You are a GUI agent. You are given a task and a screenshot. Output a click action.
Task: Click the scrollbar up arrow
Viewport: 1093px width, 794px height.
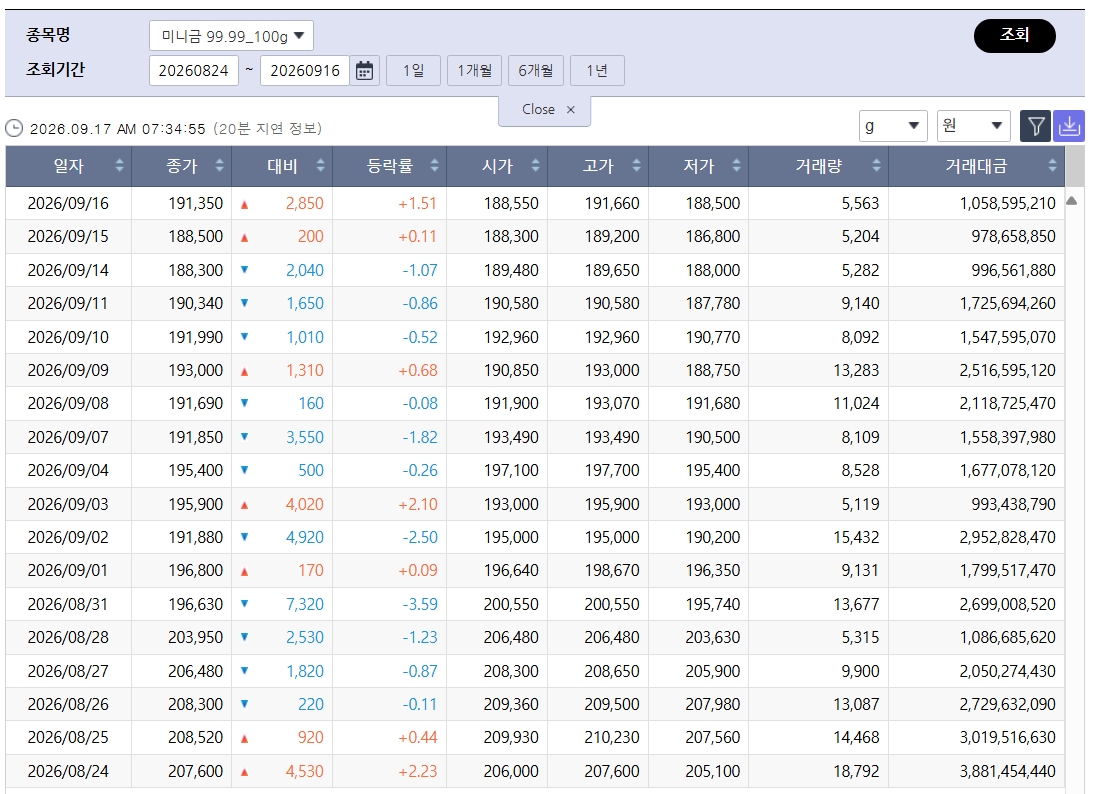click(x=1072, y=201)
